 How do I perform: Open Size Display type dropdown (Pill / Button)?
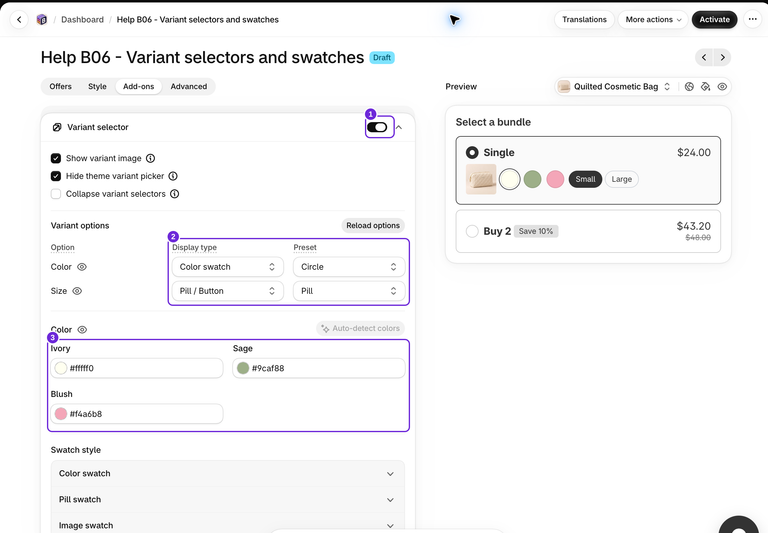[x=228, y=291]
